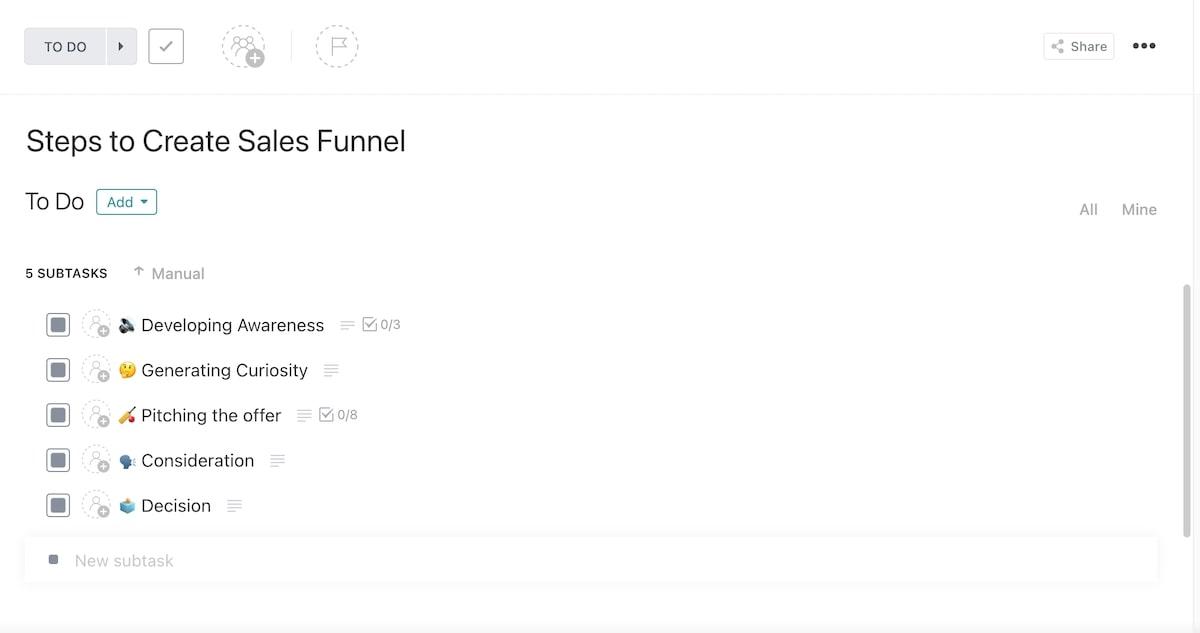The image size is (1200, 633).
Task: Toggle status box of Pitching the offer subtask
Action: pos(58,415)
